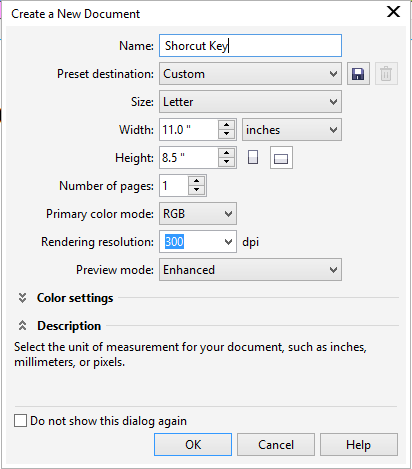Open the Preset destination dropdown

tap(250, 74)
